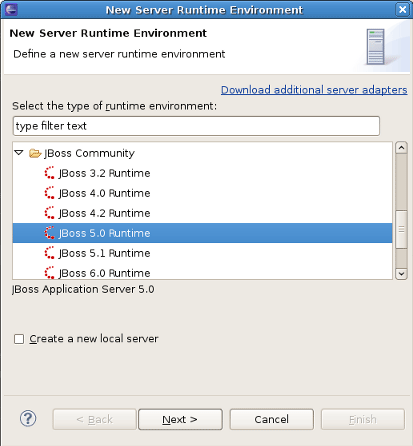
Task: Click the runtime list scrollbar down arrow
Action: (x=401, y=274)
